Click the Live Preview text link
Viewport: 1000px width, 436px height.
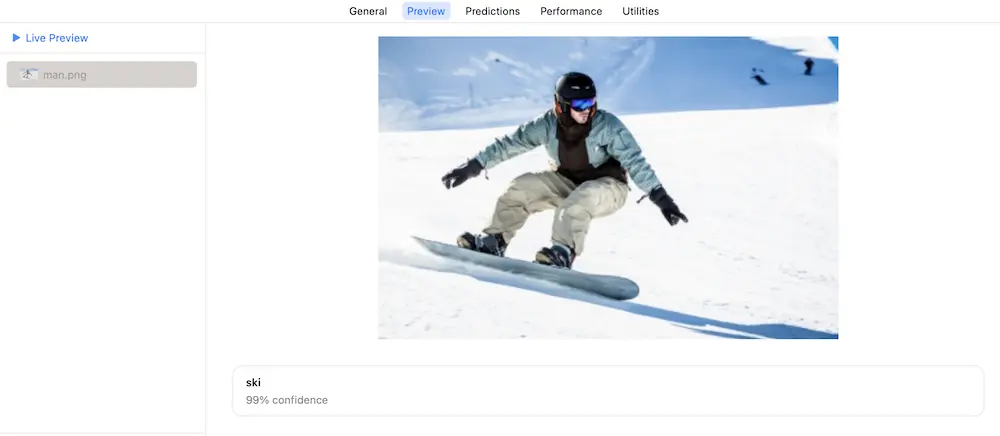coord(57,38)
